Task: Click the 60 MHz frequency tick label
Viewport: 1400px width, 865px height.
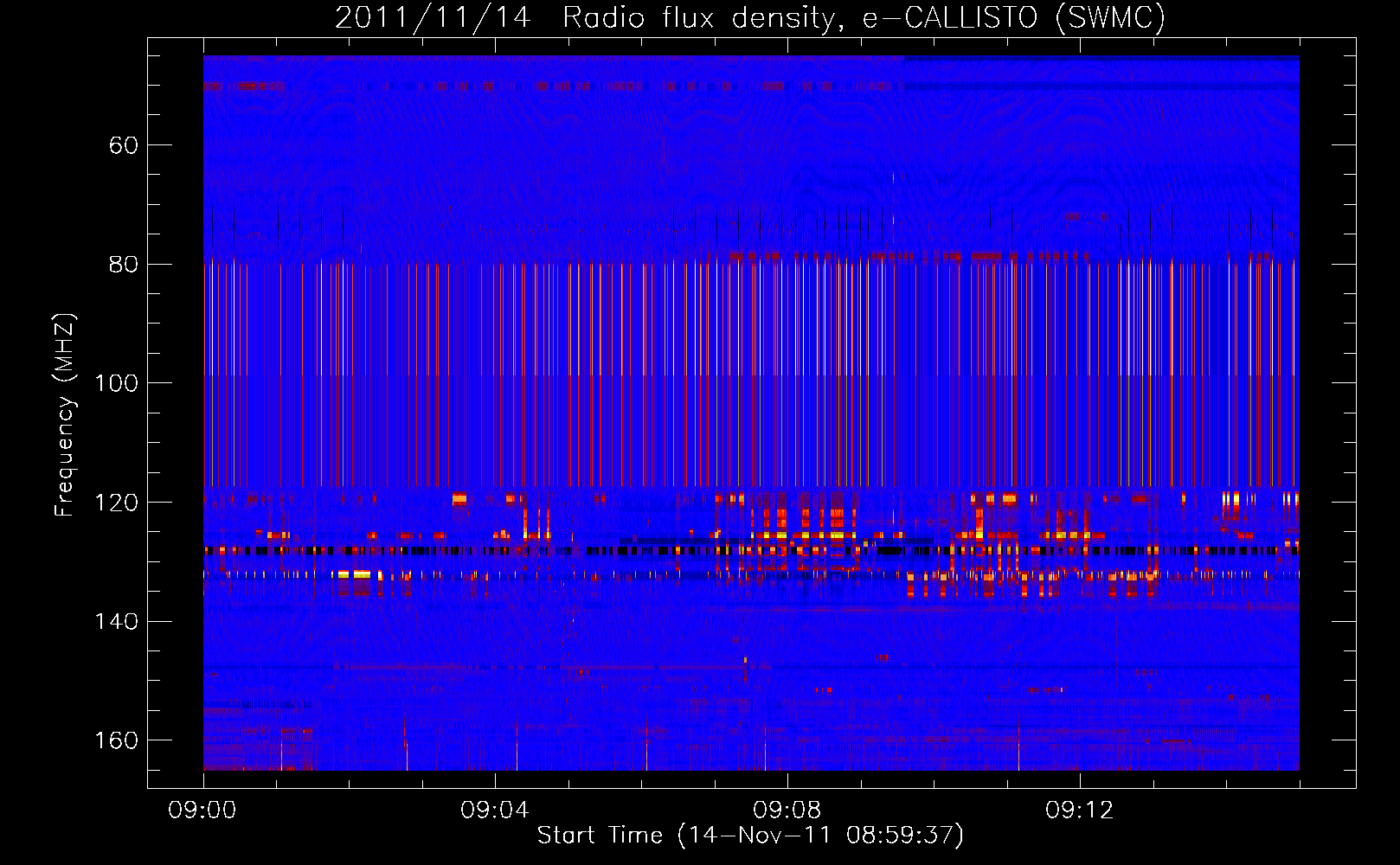Action: (124, 145)
